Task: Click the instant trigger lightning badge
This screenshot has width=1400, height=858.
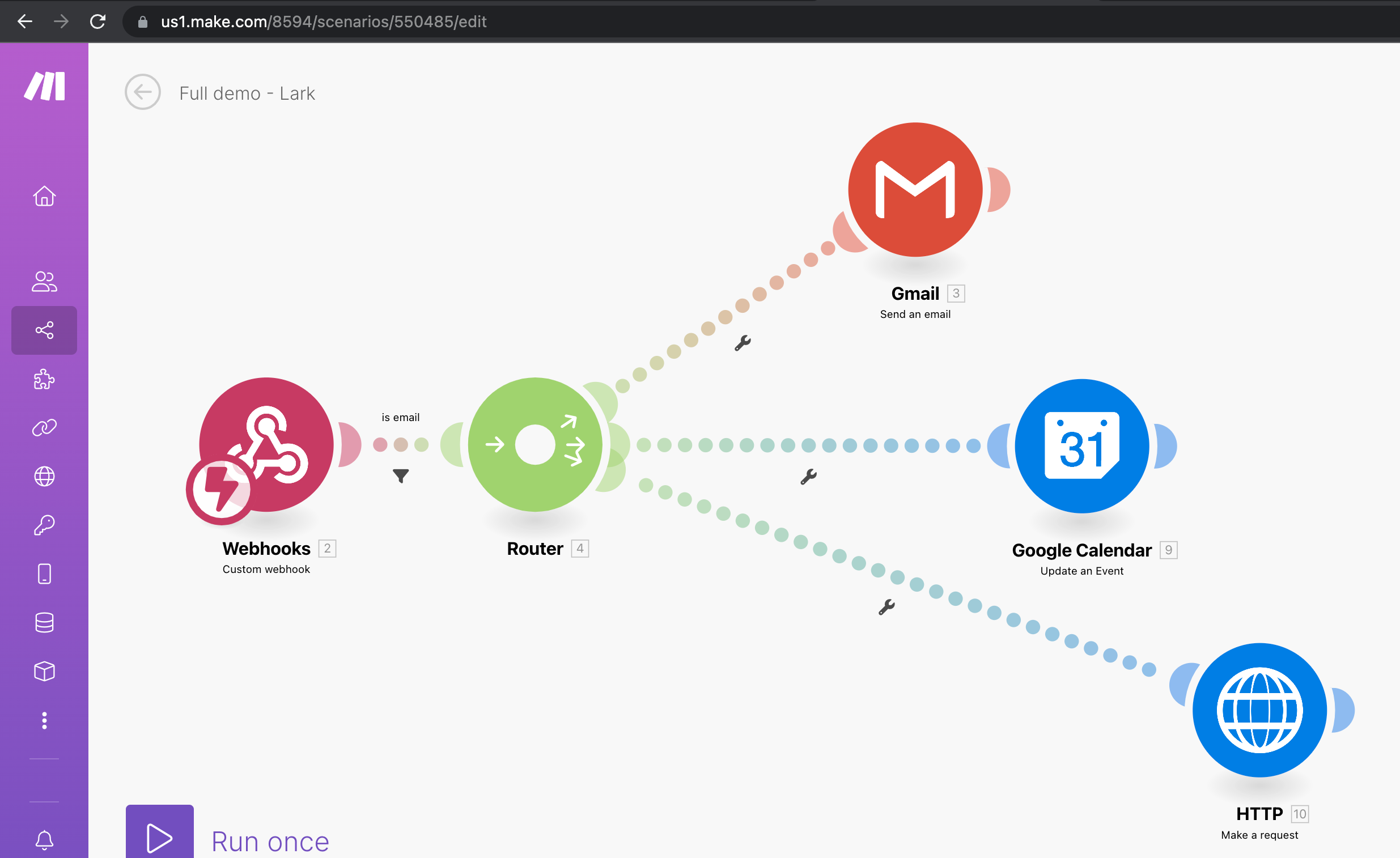Action: [x=220, y=489]
